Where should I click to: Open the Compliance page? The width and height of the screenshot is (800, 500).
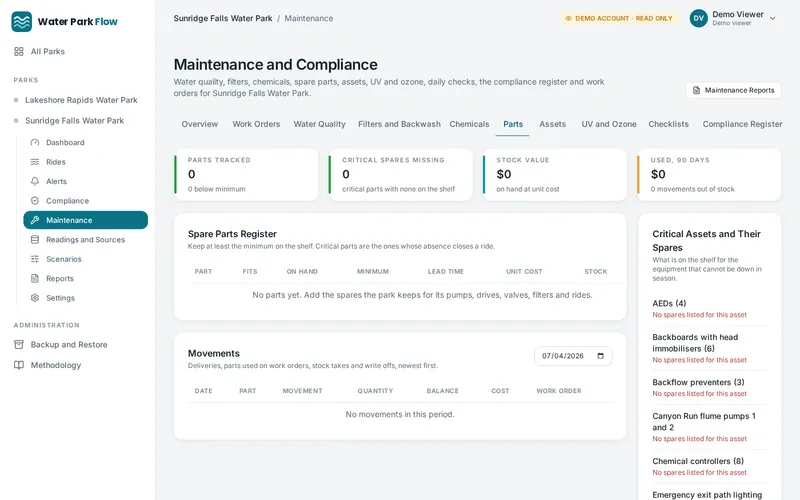click(x=85, y=201)
